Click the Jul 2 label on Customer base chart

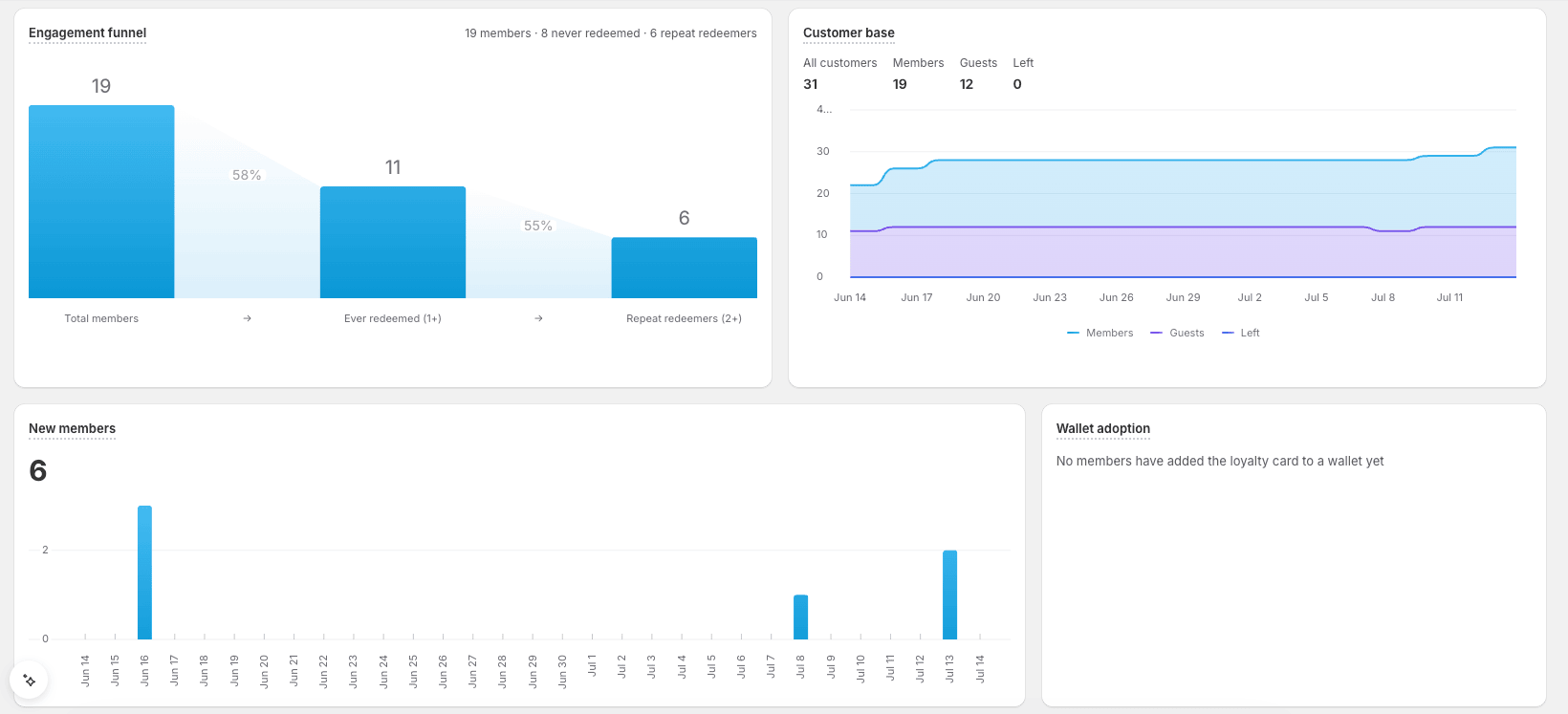pos(1250,297)
